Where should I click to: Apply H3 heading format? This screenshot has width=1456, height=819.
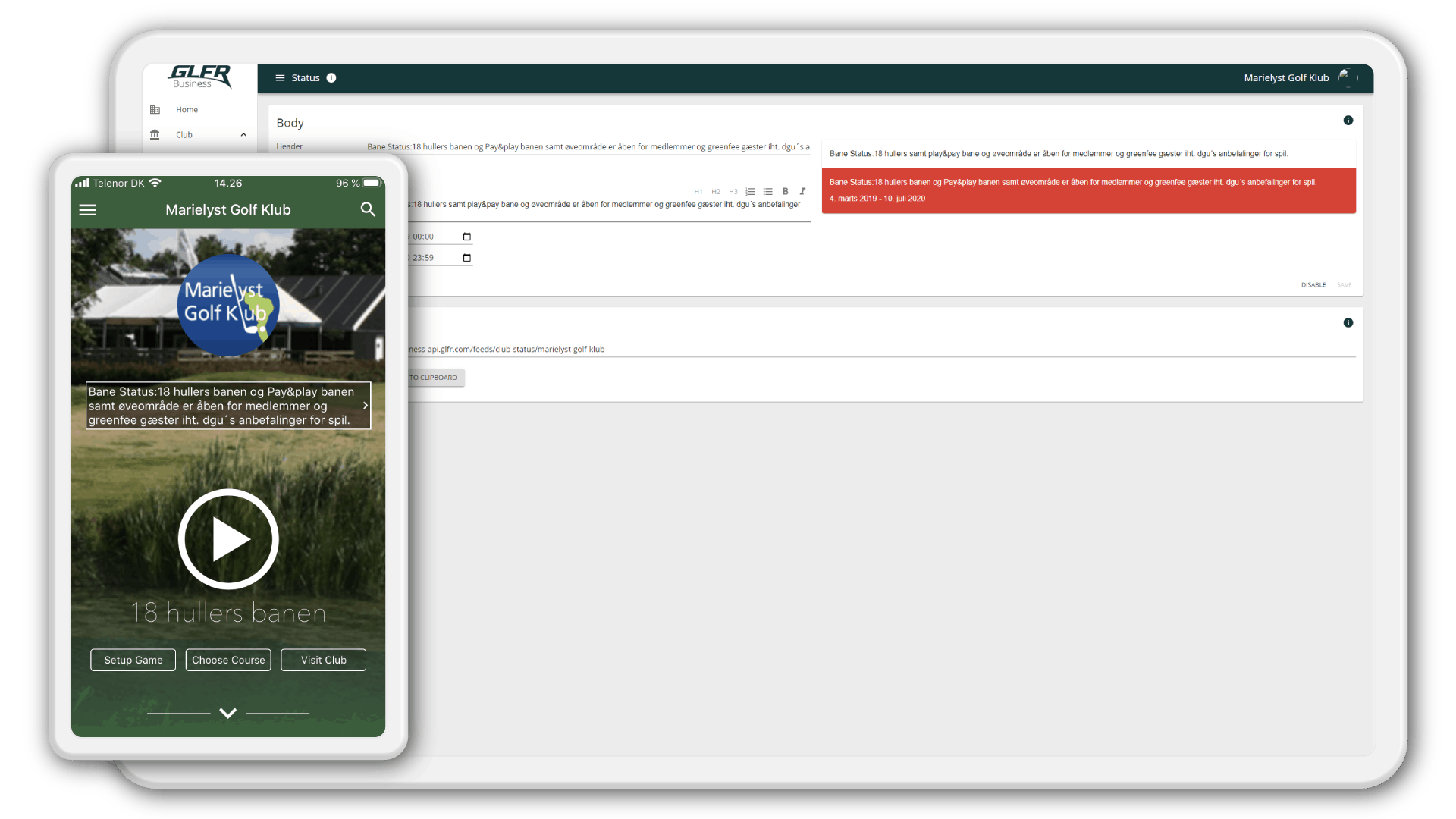tap(733, 192)
